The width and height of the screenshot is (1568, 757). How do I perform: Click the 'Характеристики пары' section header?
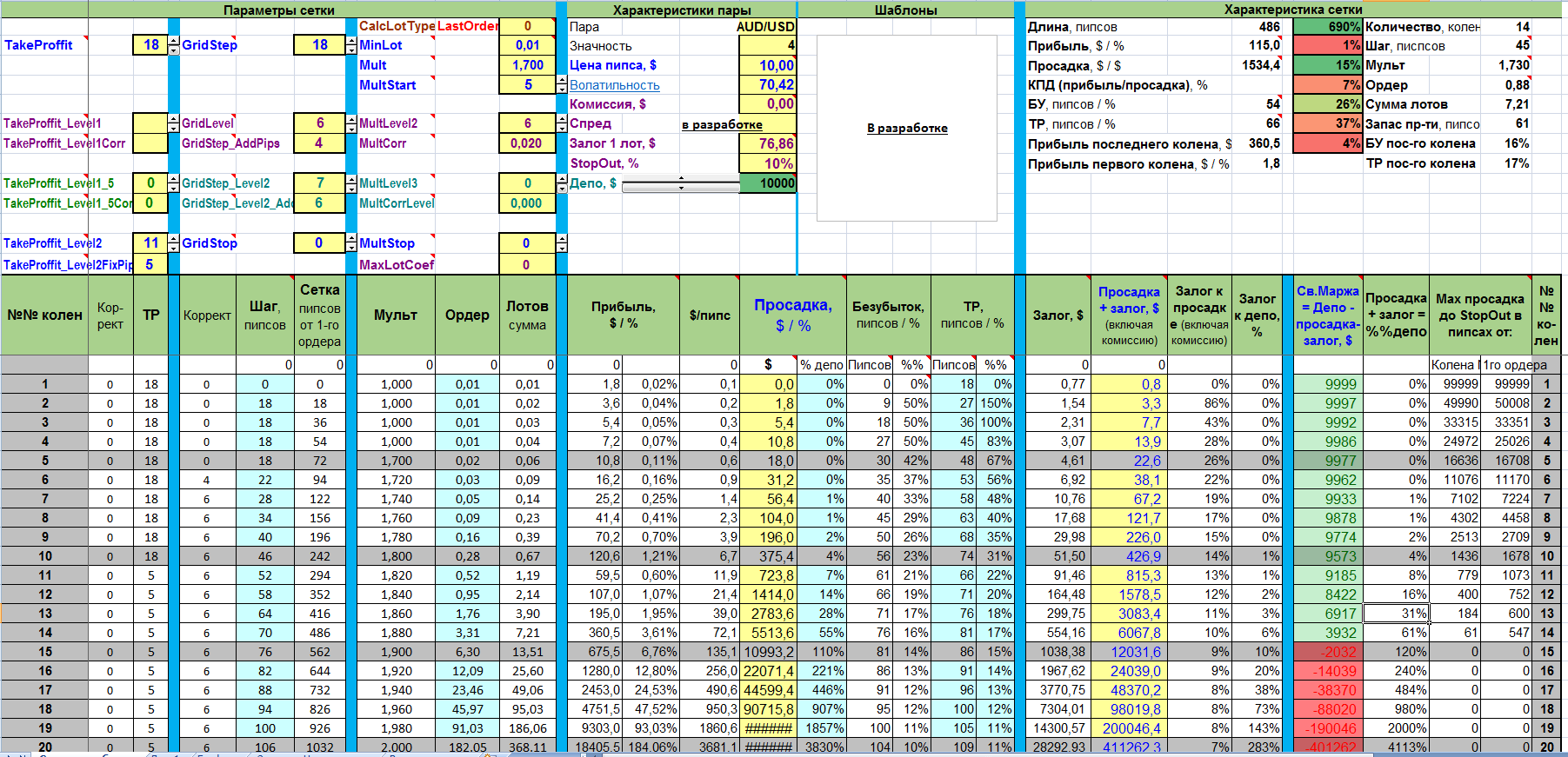682,10
